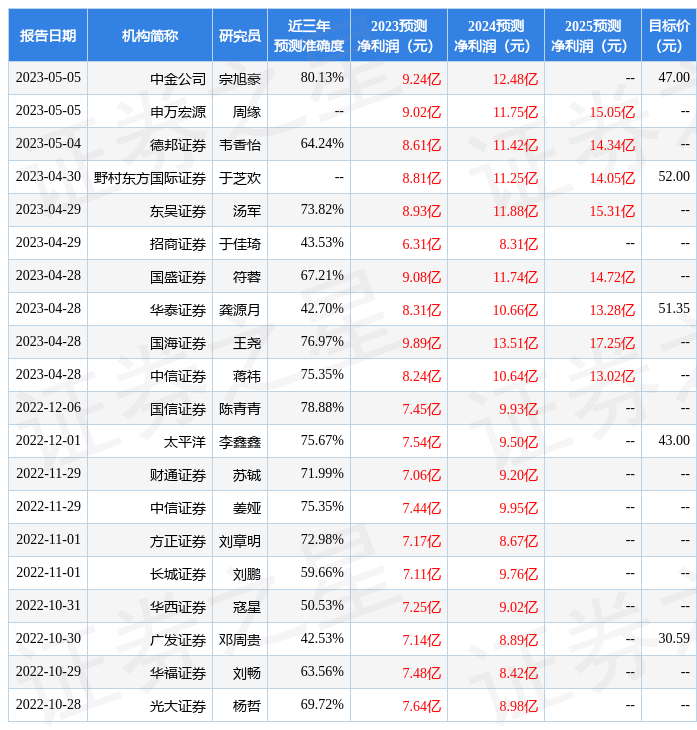Click the date 2023-04-30

coord(48,176)
